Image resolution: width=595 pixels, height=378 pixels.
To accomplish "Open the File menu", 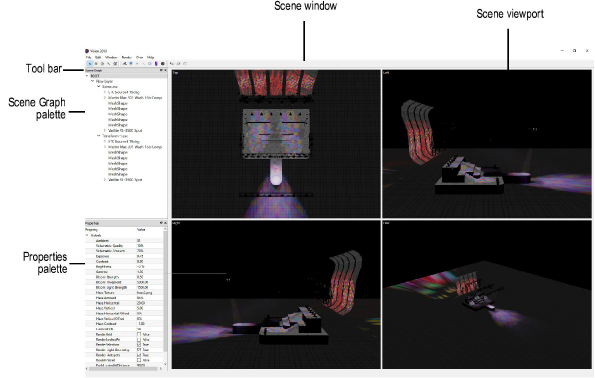I will [x=88, y=57].
